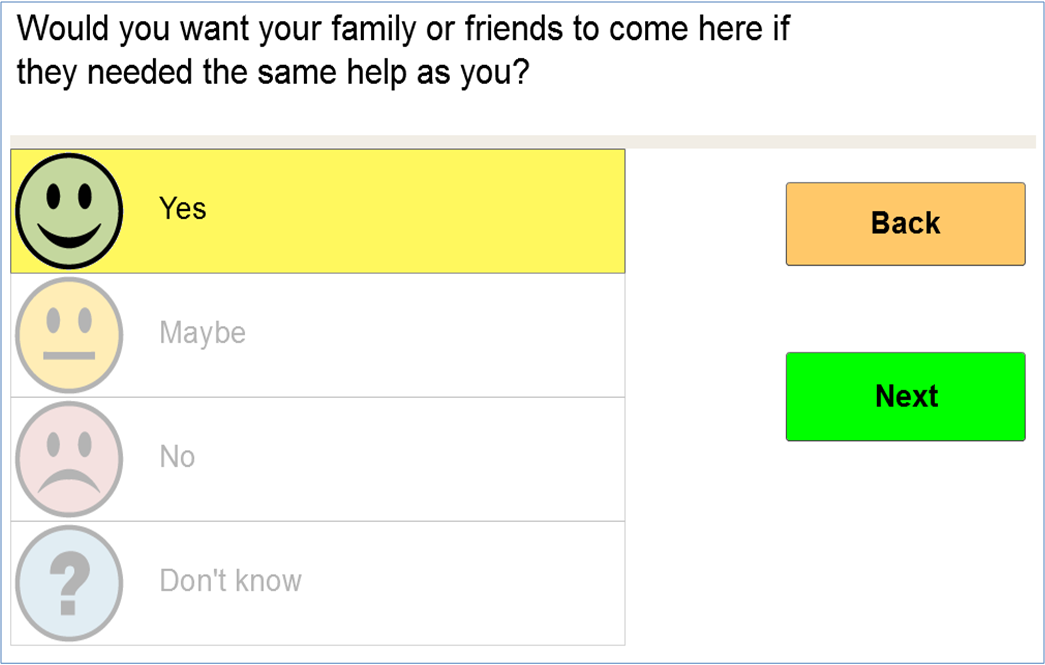Click the straight mouth line on yellow face
Viewport: 1045px width, 665px height.
coord(69,356)
